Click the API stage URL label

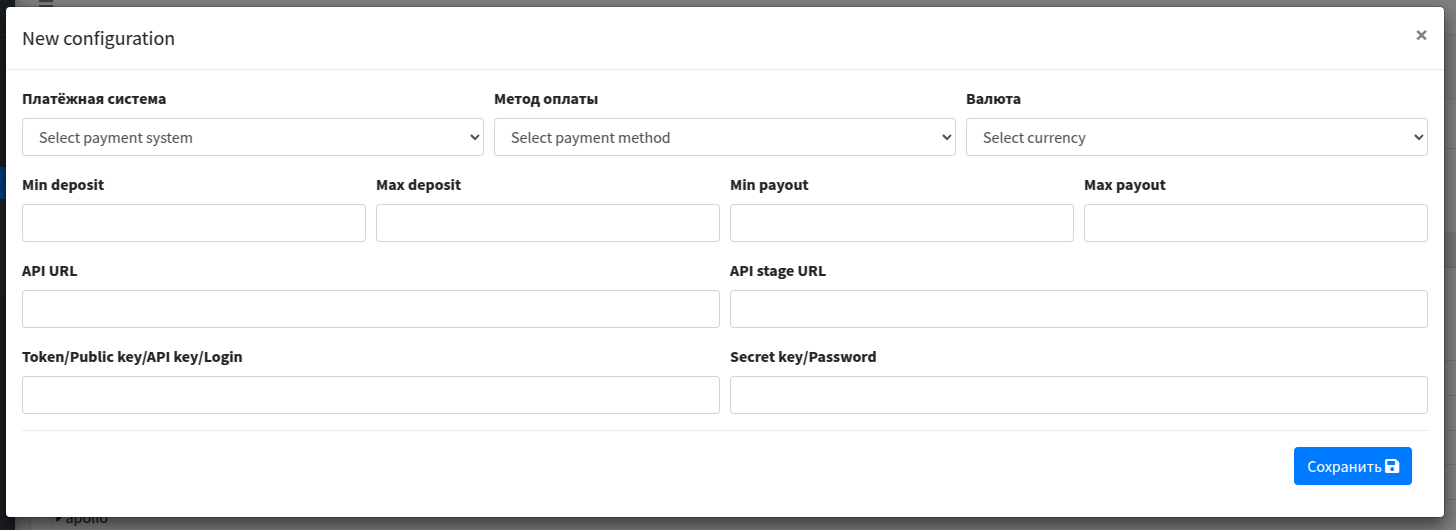(x=778, y=271)
